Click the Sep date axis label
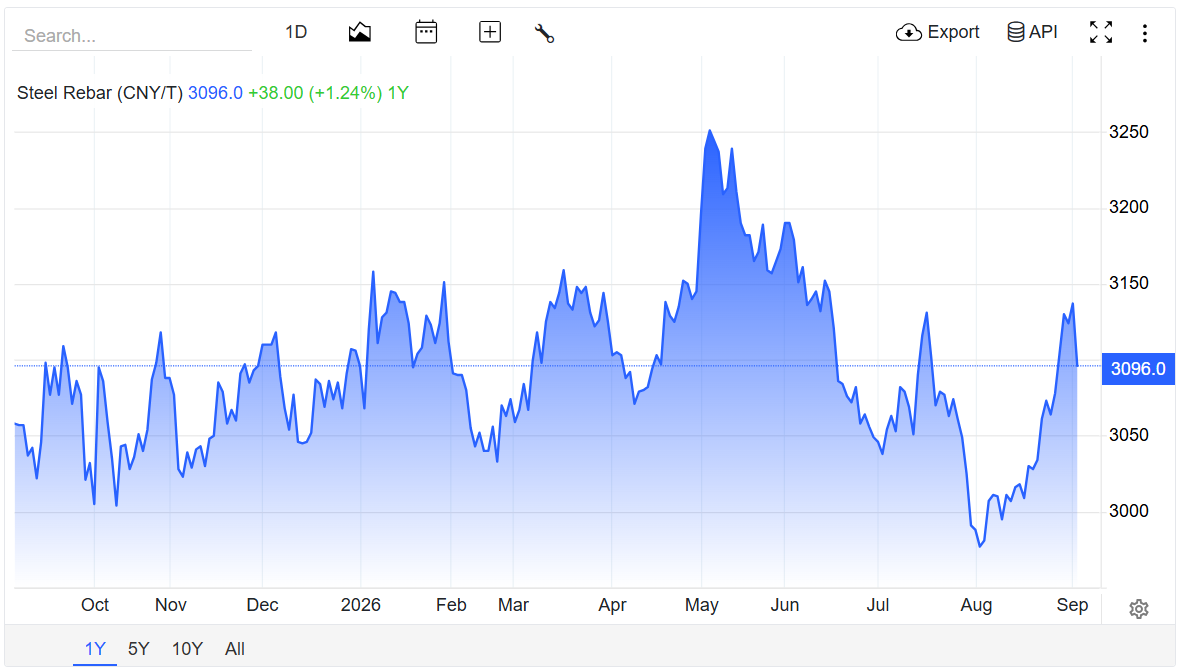1181x672 pixels. point(1073,605)
